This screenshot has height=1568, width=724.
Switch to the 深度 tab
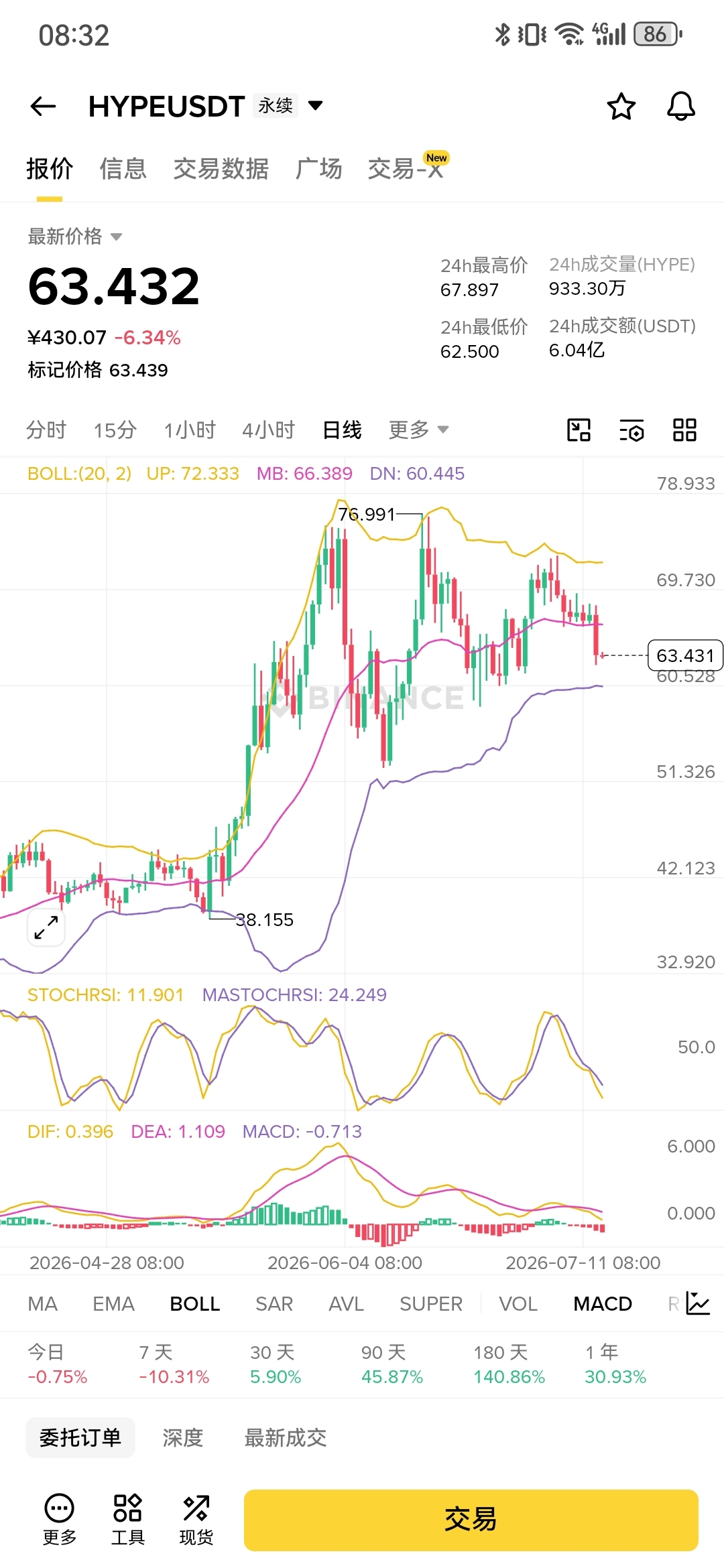coord(182,1437)
